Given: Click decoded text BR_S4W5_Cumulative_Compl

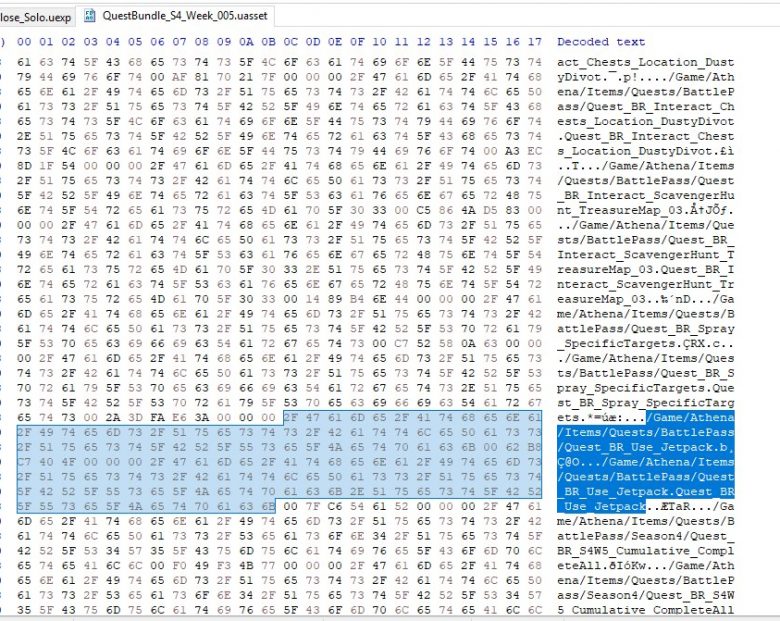Looking at the screenshot, I should [x=646, y=551].
